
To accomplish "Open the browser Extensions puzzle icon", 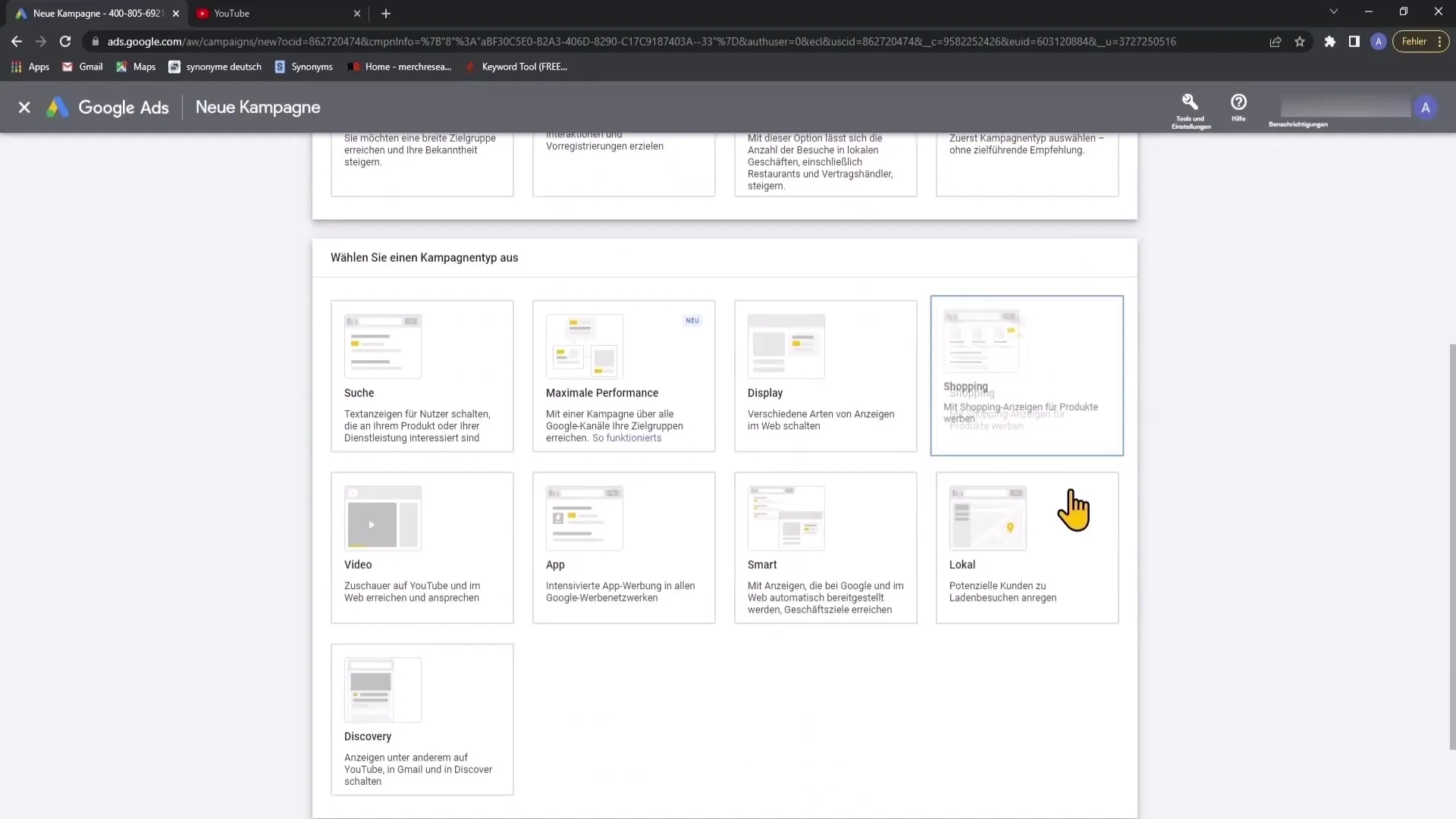I will pos(1329,42).
